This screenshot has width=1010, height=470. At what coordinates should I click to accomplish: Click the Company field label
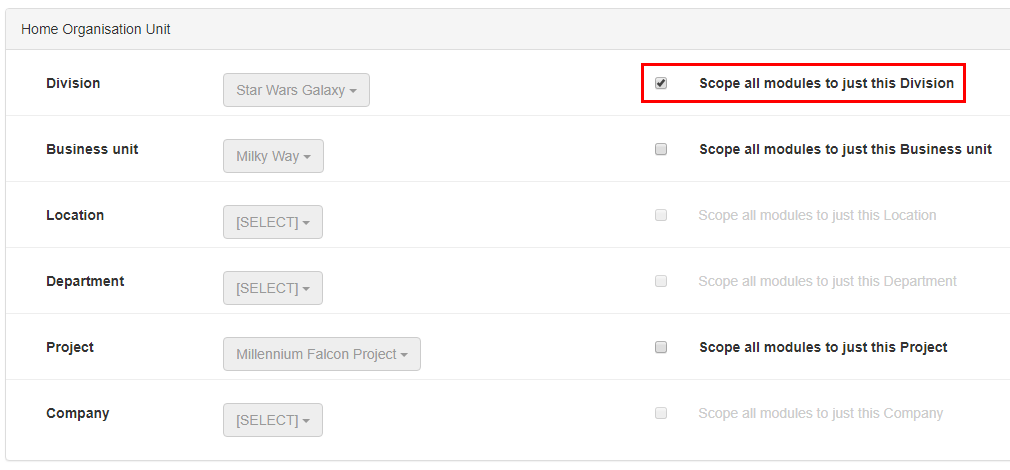(78, 413)
